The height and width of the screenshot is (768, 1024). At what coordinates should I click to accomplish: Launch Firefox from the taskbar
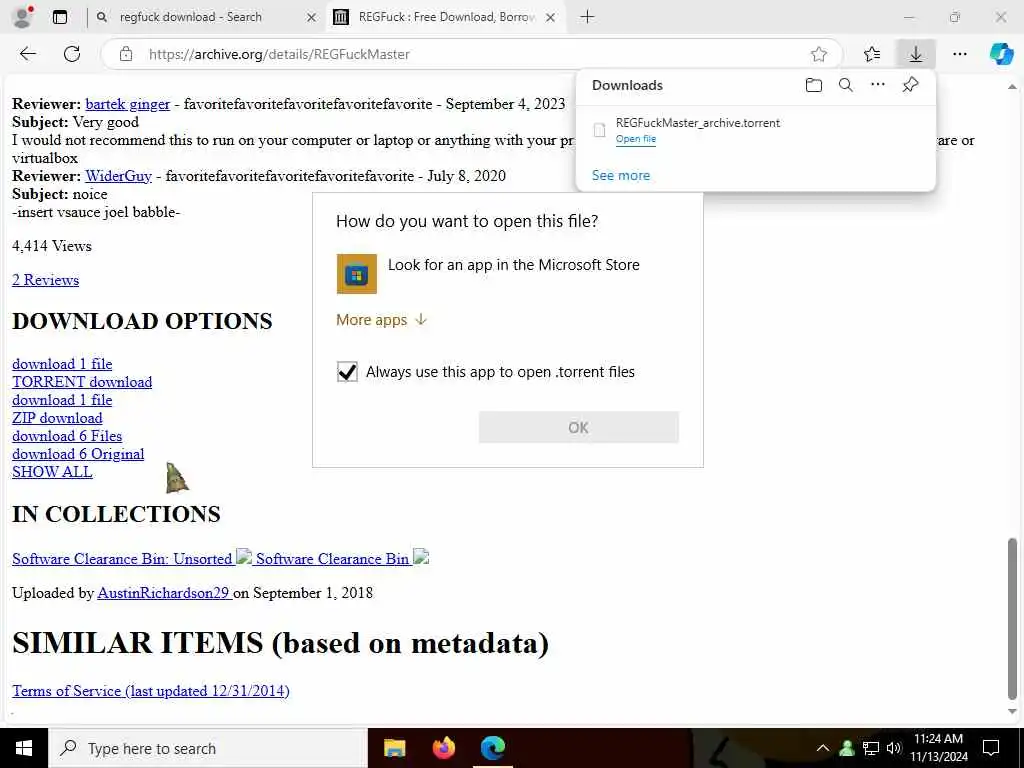(443, 748)
